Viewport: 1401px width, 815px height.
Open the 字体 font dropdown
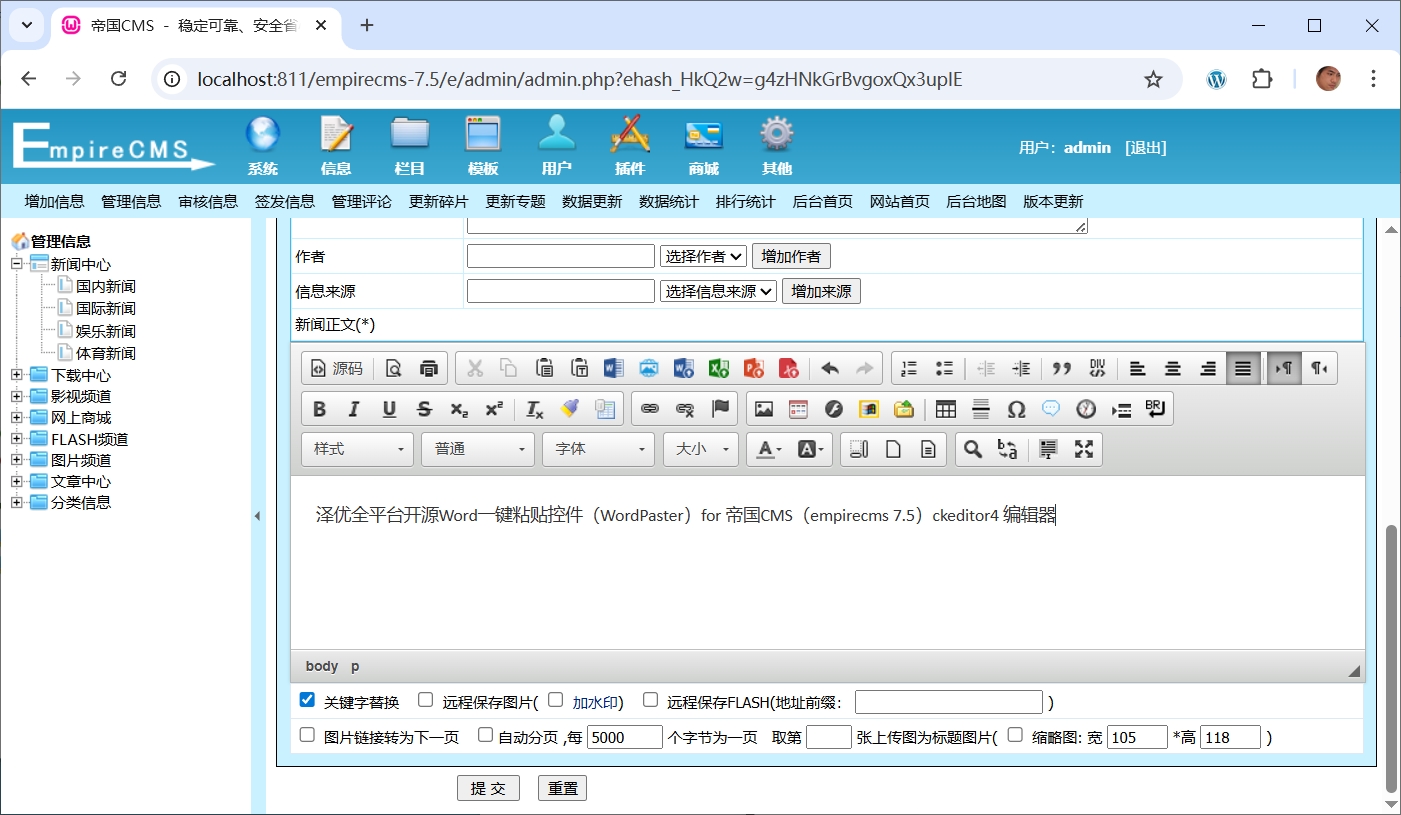point(598,449)
